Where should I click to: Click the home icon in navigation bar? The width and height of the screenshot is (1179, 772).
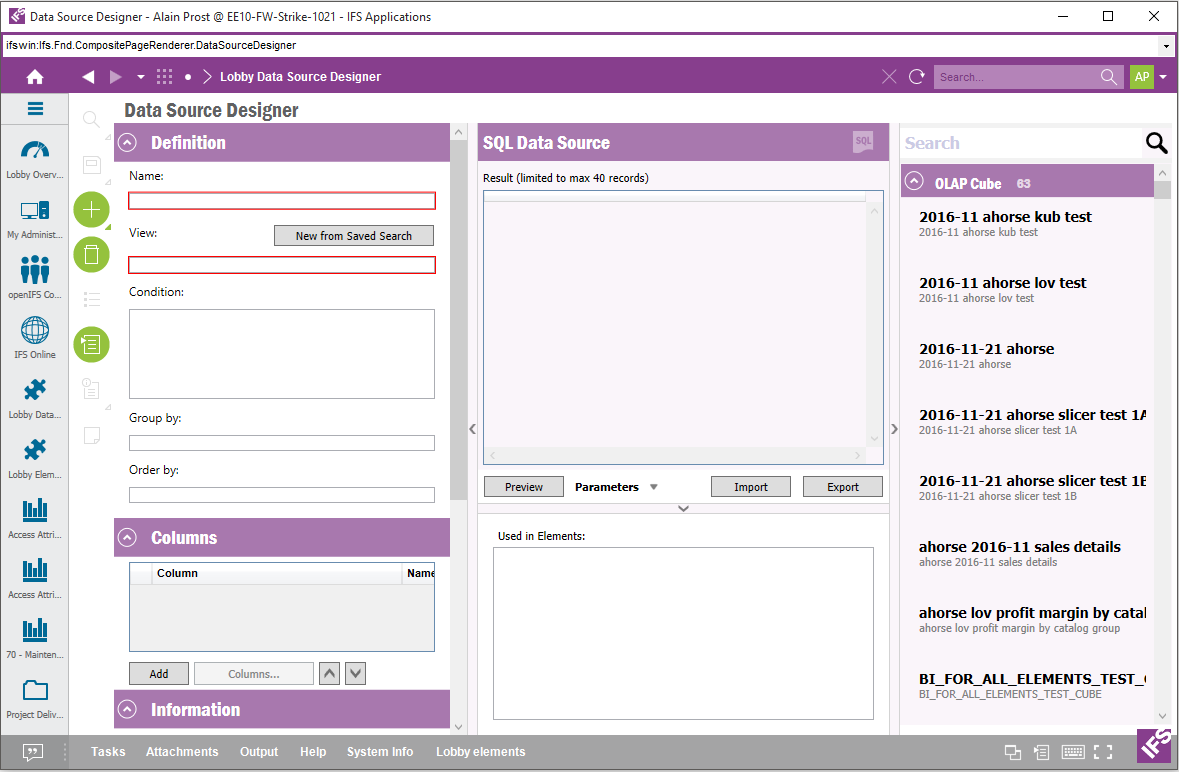[x=35, y=77]
